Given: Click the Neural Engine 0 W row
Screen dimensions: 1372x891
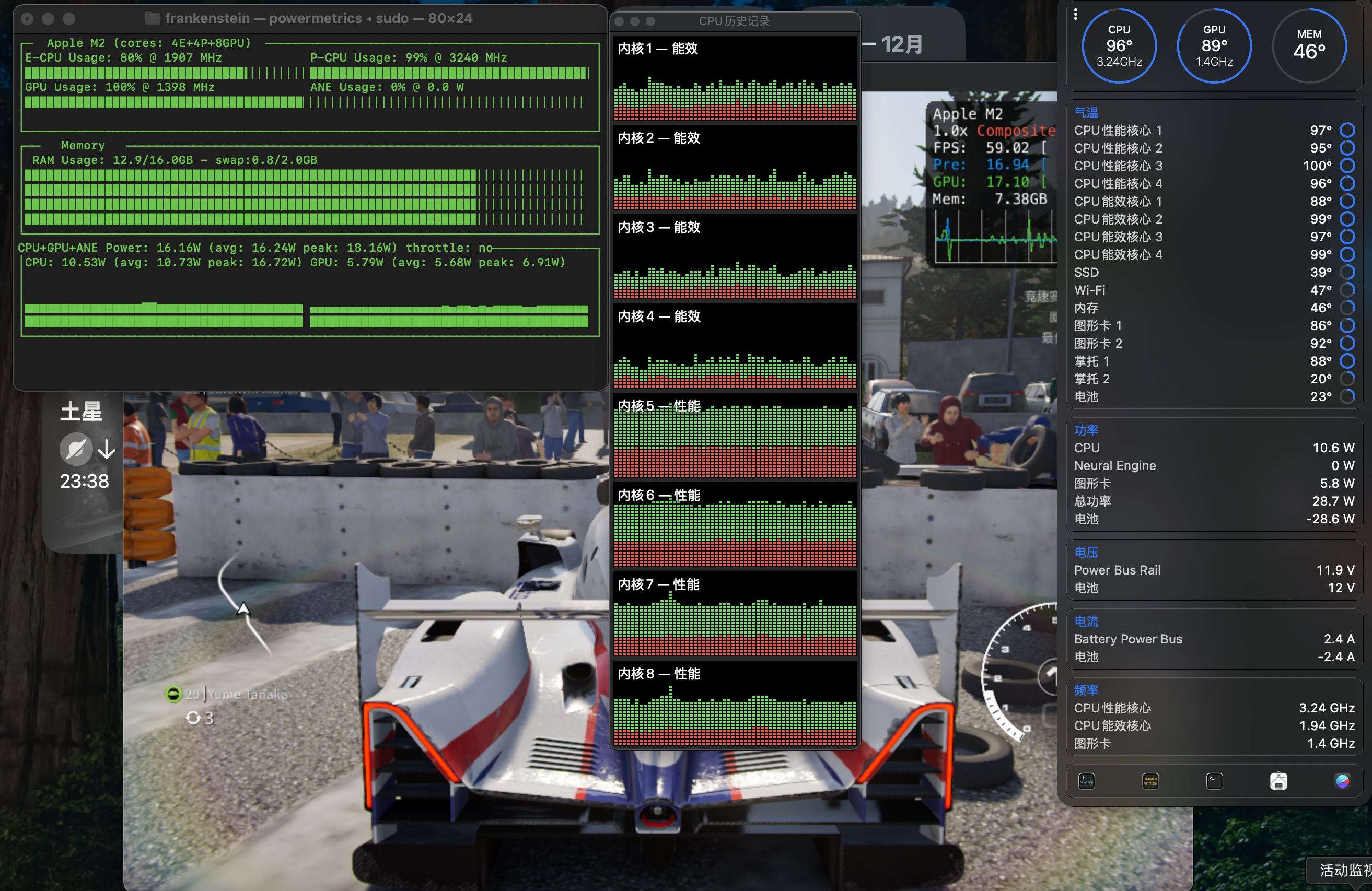Looking at the screenshot, I should click(x=1214, y=466).
